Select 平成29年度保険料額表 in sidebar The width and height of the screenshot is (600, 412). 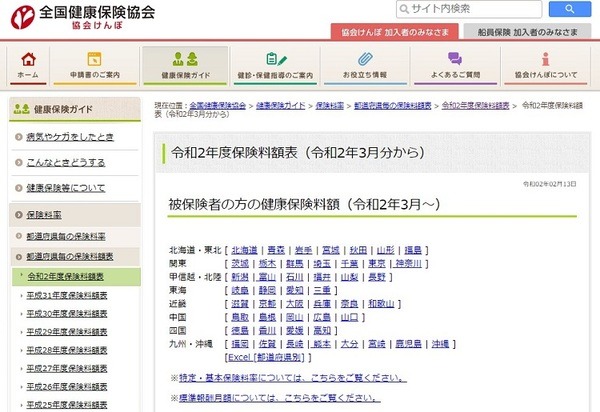[x=67, y=332]
